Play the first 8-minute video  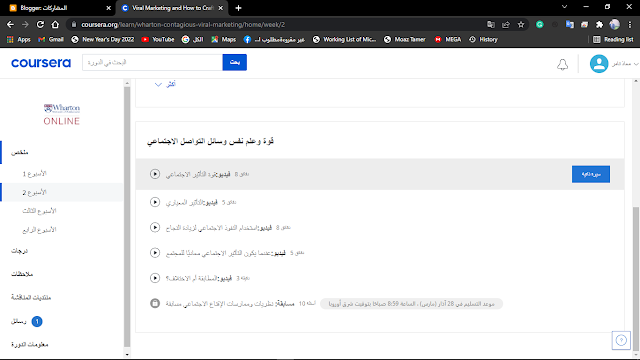155,174
